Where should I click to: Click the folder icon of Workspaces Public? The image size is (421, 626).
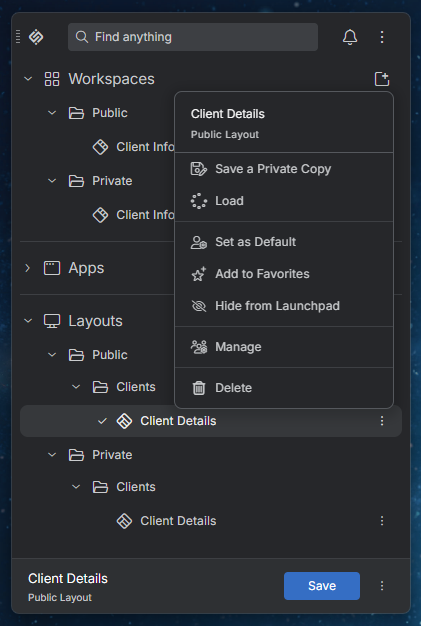tap(76, 113)
